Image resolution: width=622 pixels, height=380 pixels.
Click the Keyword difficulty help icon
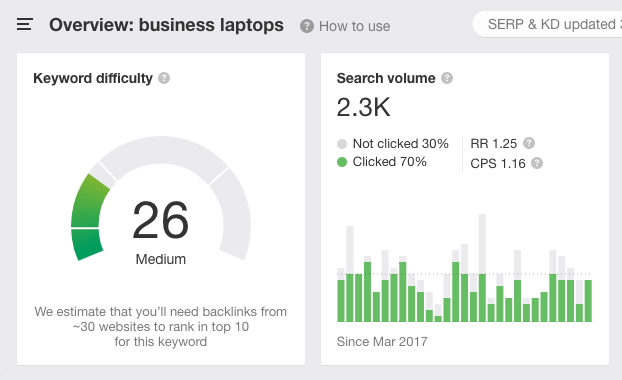pos(164,78)
